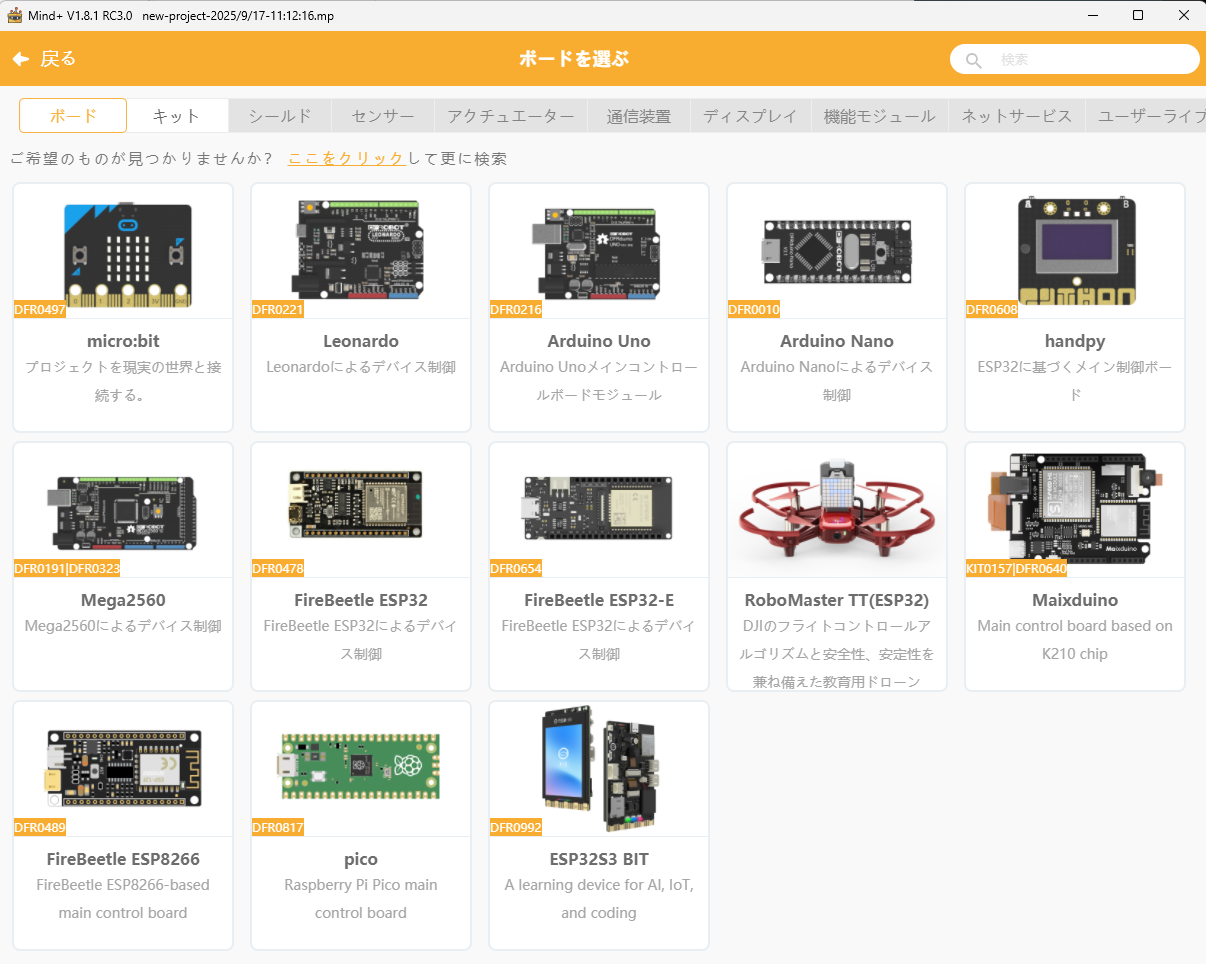
Task: Click the micro:bit title text
Action: point(123,341)
